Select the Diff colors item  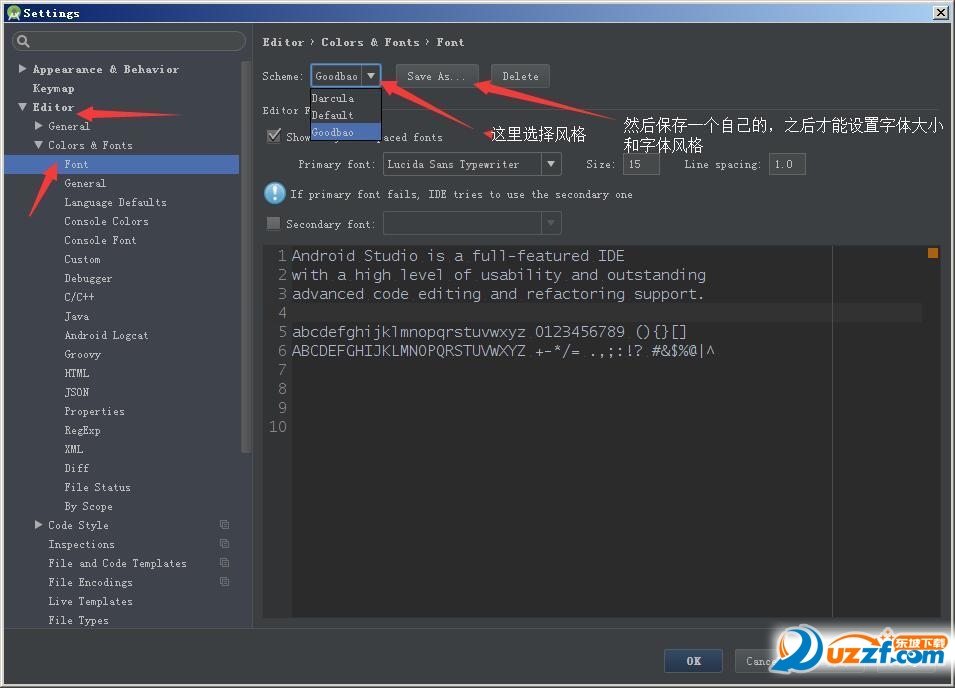(77, 468)
